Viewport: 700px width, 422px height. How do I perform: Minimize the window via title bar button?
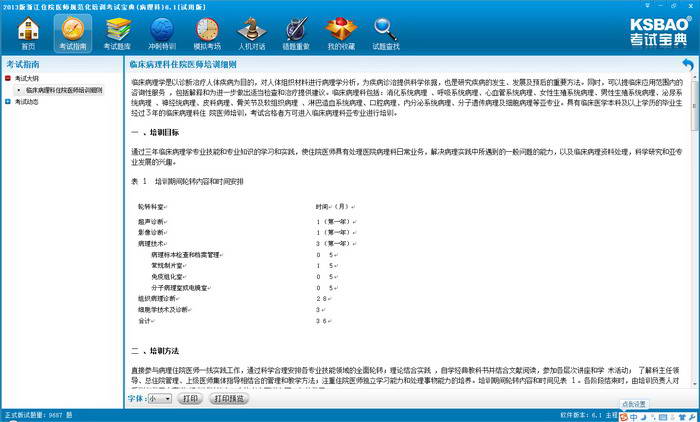(661, 6)
